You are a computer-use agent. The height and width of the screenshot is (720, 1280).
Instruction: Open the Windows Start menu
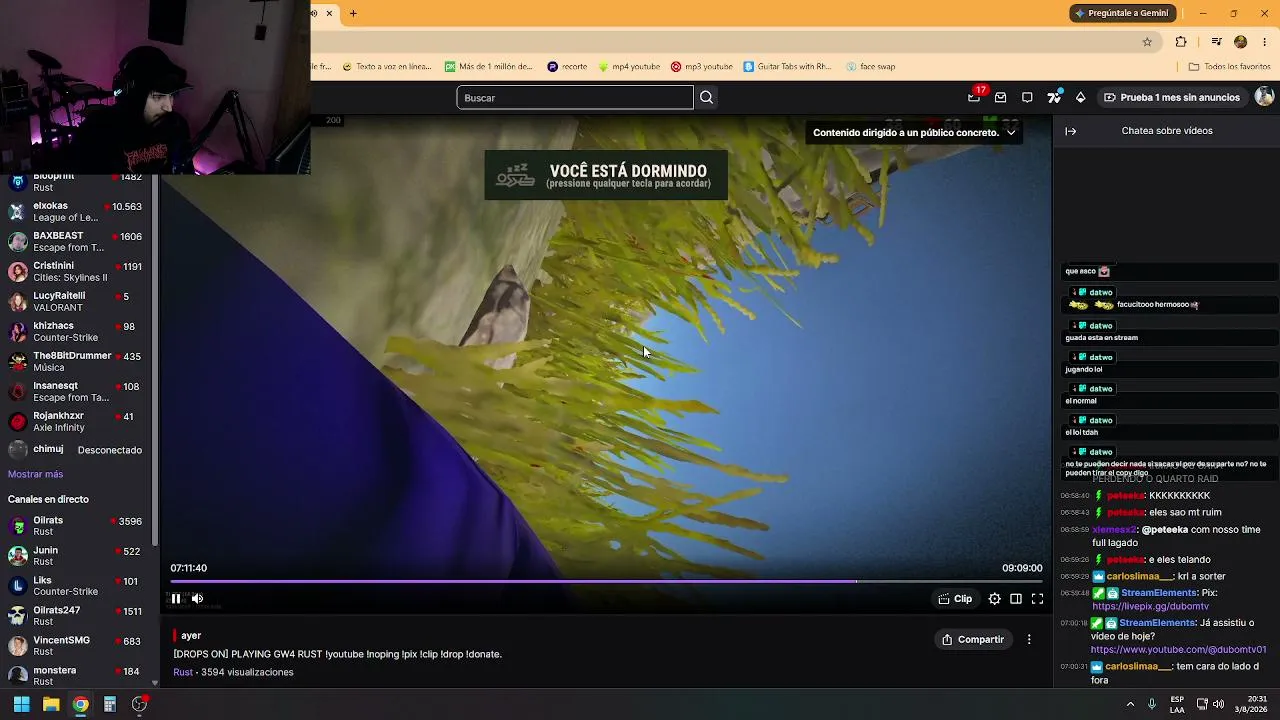coord(21,704)
